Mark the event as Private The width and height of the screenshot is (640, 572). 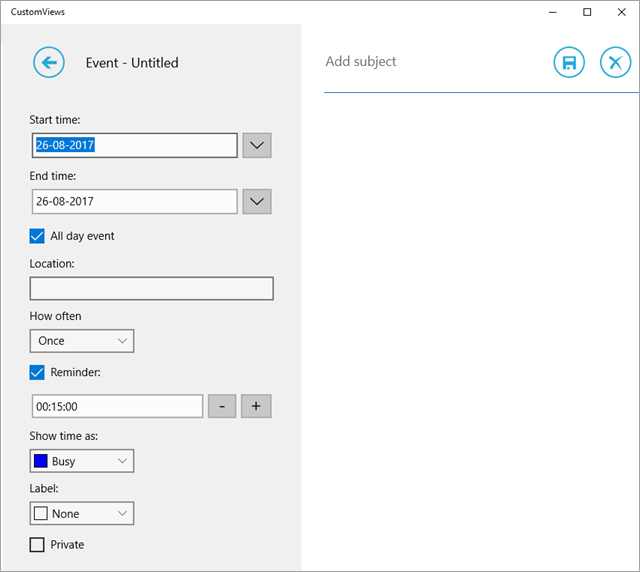pyautogui.click(x=38, y=545)
